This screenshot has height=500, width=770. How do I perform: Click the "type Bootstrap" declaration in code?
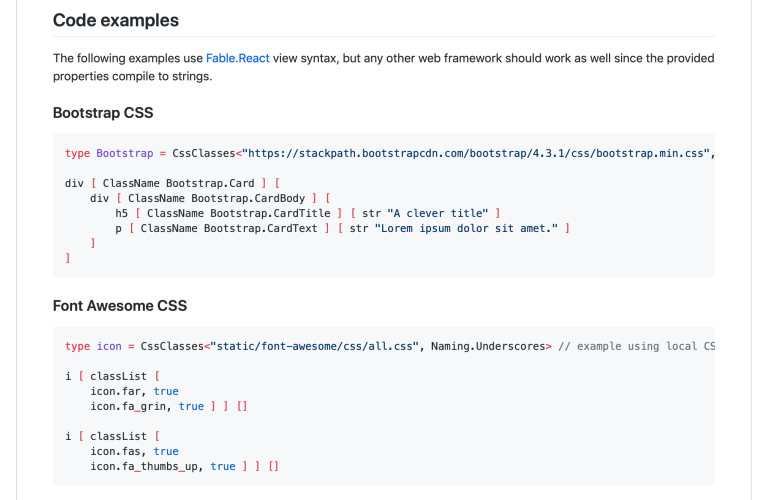(x=109, y=153)
